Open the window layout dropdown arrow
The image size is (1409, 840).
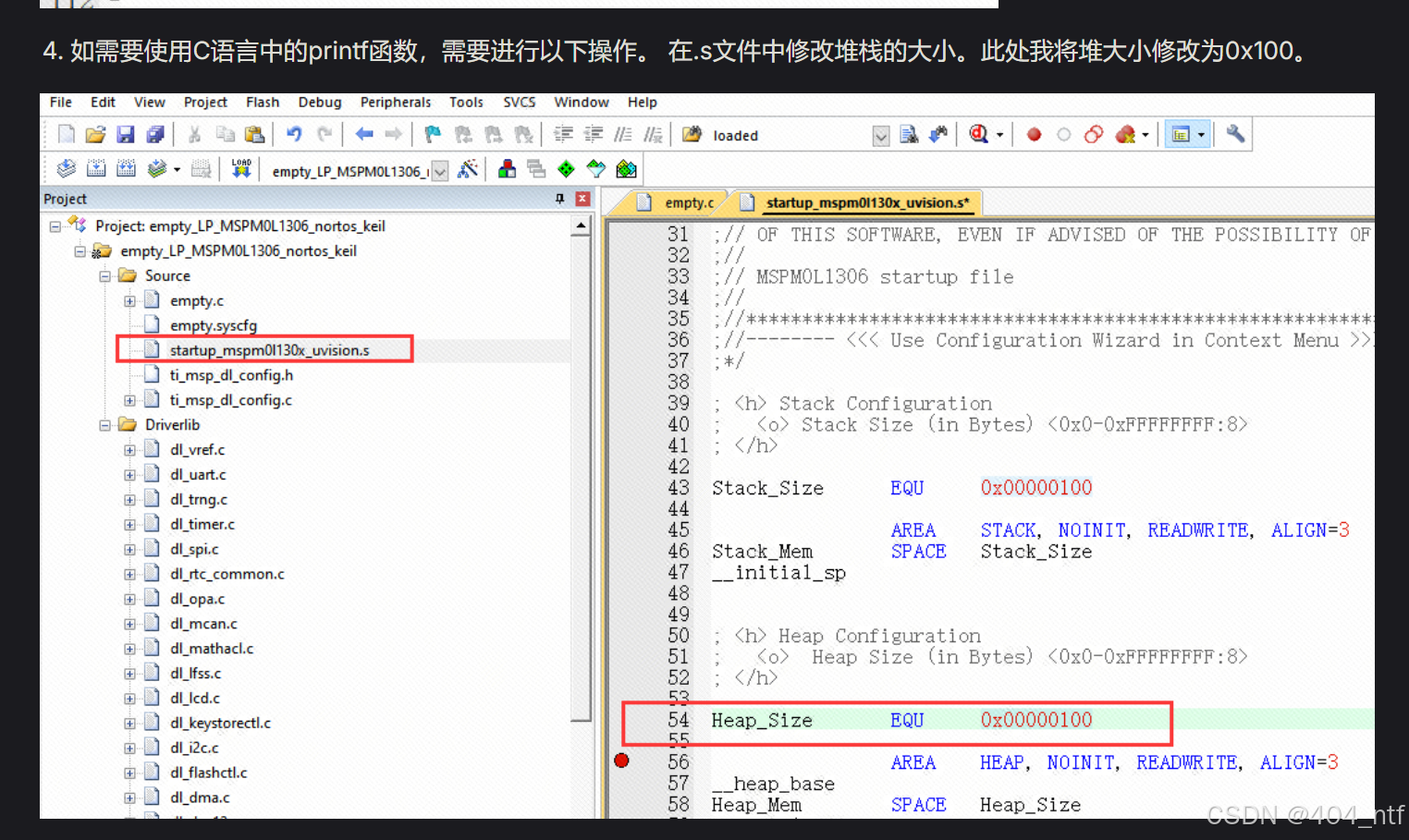tap(1201, 135)
